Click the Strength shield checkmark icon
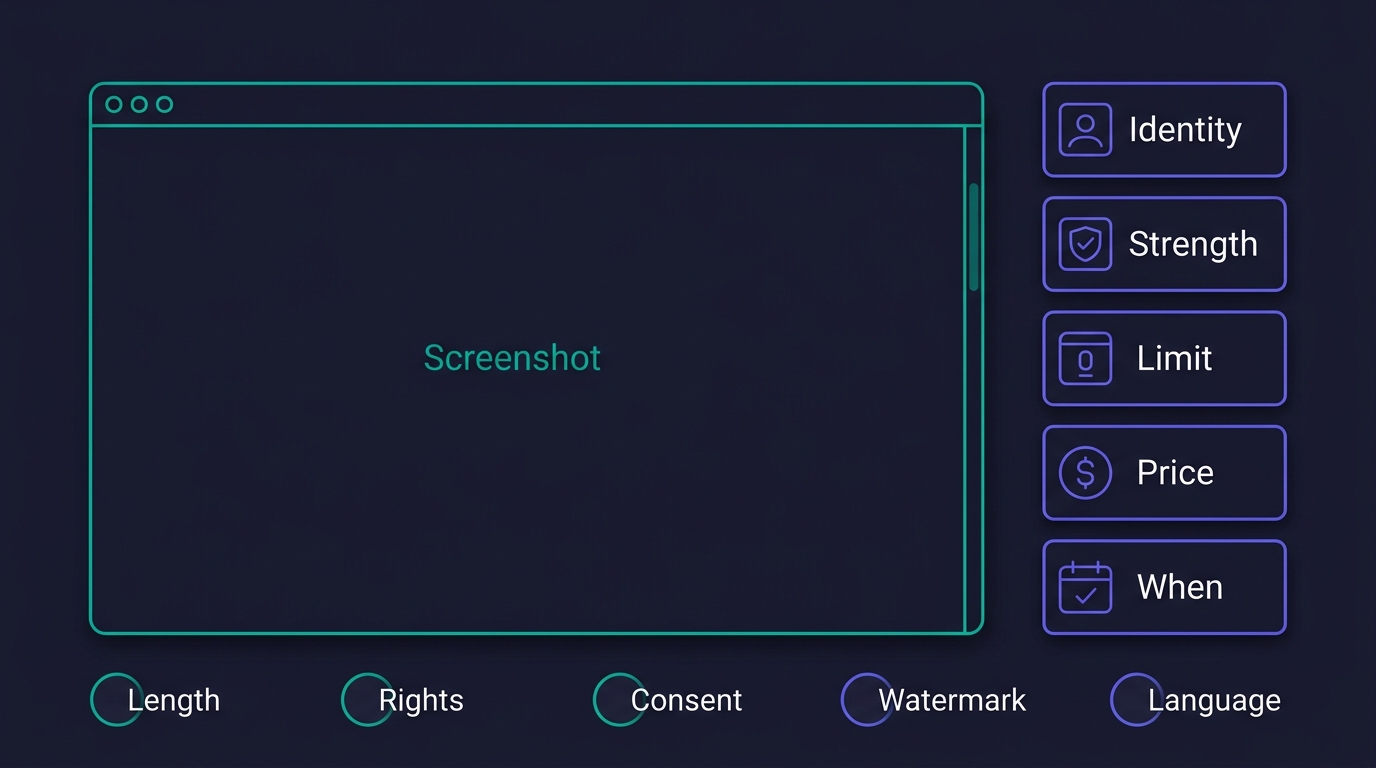The image size is (1376, 768). [x=1085, y=244]
